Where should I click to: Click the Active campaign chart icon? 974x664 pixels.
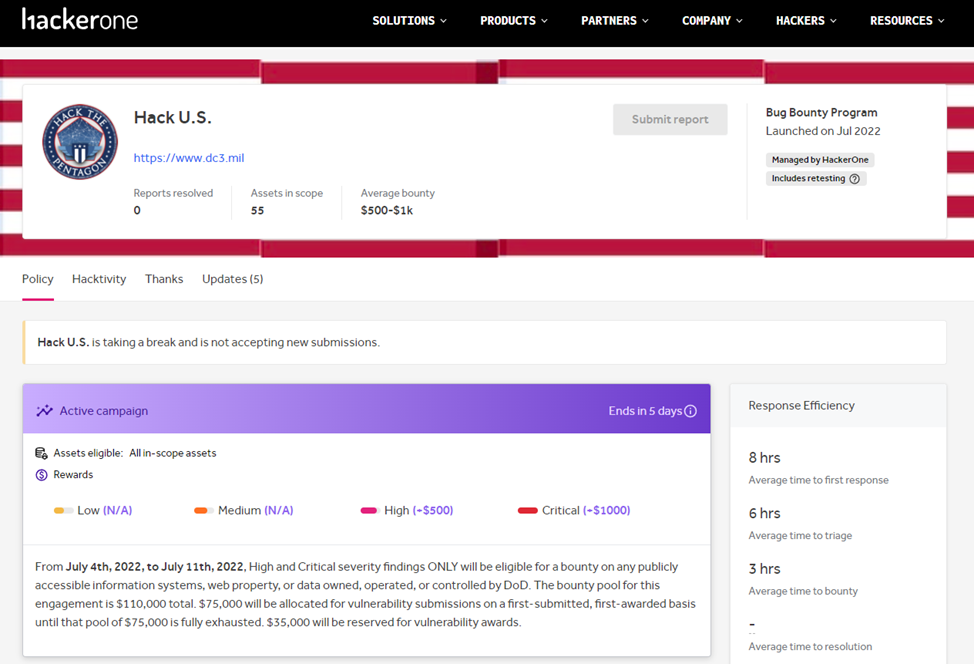44,411
